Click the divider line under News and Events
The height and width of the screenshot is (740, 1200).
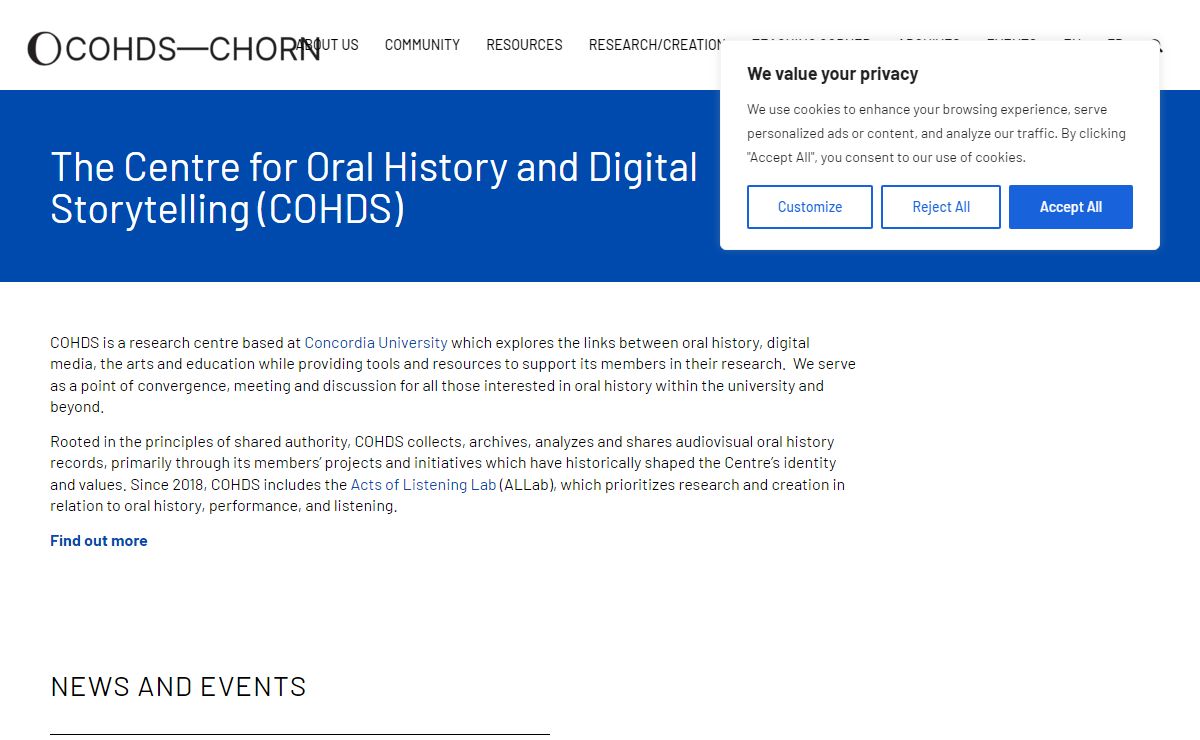click(x=300, y=734)
